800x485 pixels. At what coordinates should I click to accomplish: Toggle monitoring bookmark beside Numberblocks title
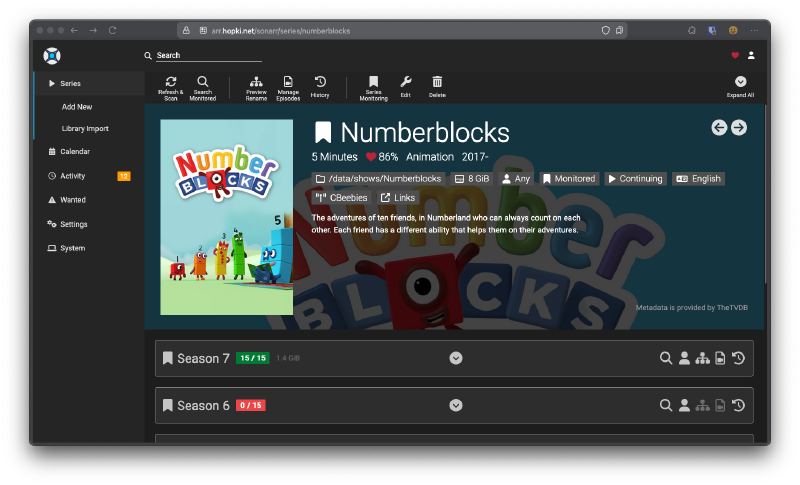click(323, 133)
